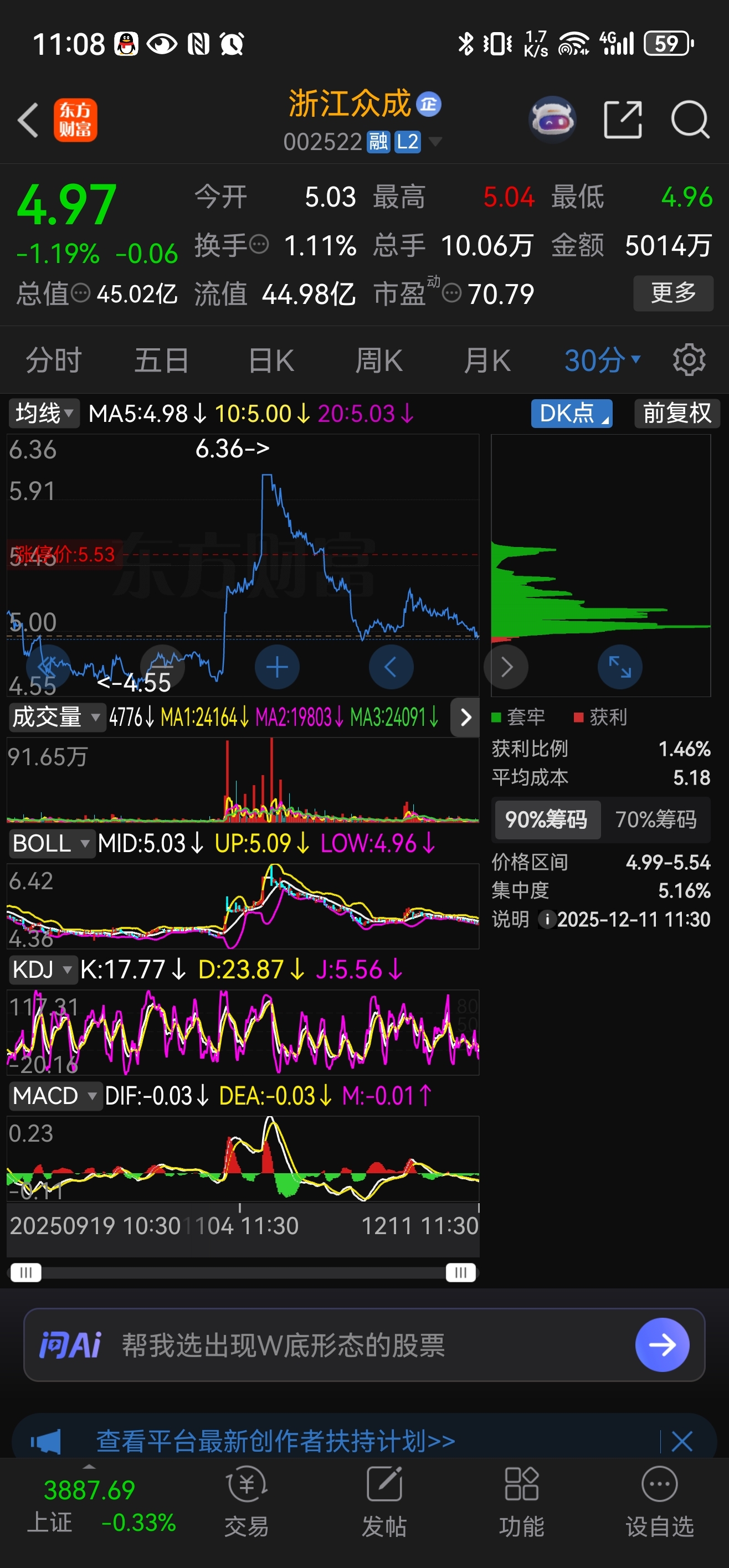Tap the 集中度 5.16% value
The height and width of the screenshot is (1568, 729).
684,891
